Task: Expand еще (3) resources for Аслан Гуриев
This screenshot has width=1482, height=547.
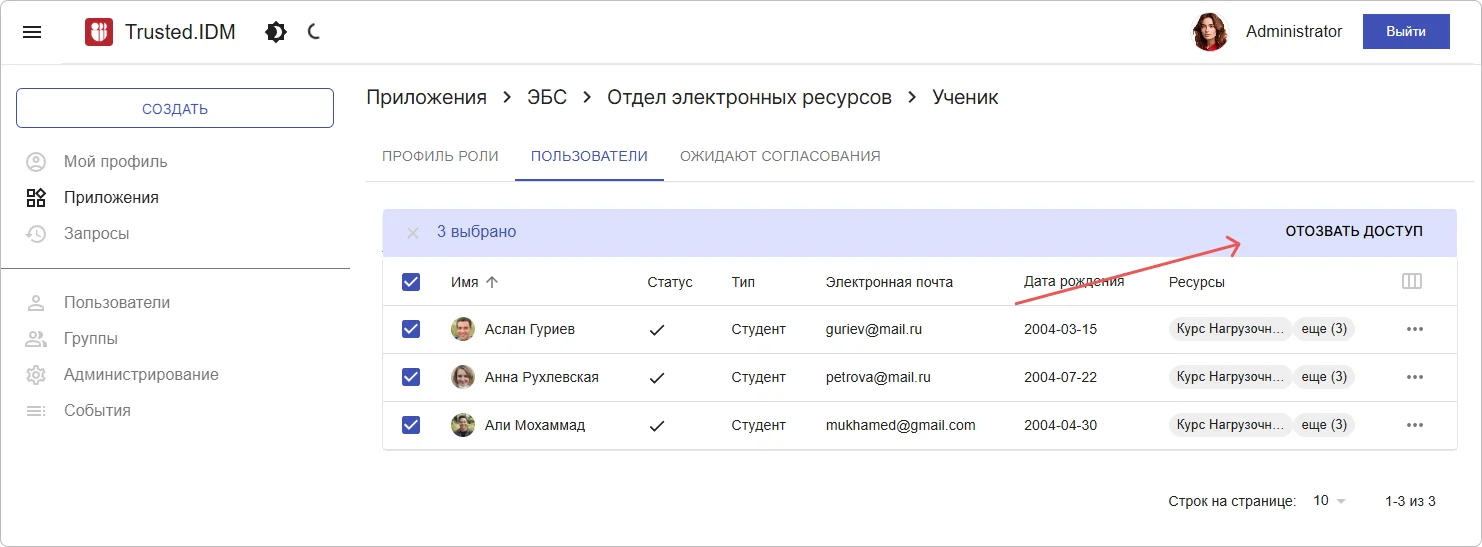Action: click(1324, 329)
